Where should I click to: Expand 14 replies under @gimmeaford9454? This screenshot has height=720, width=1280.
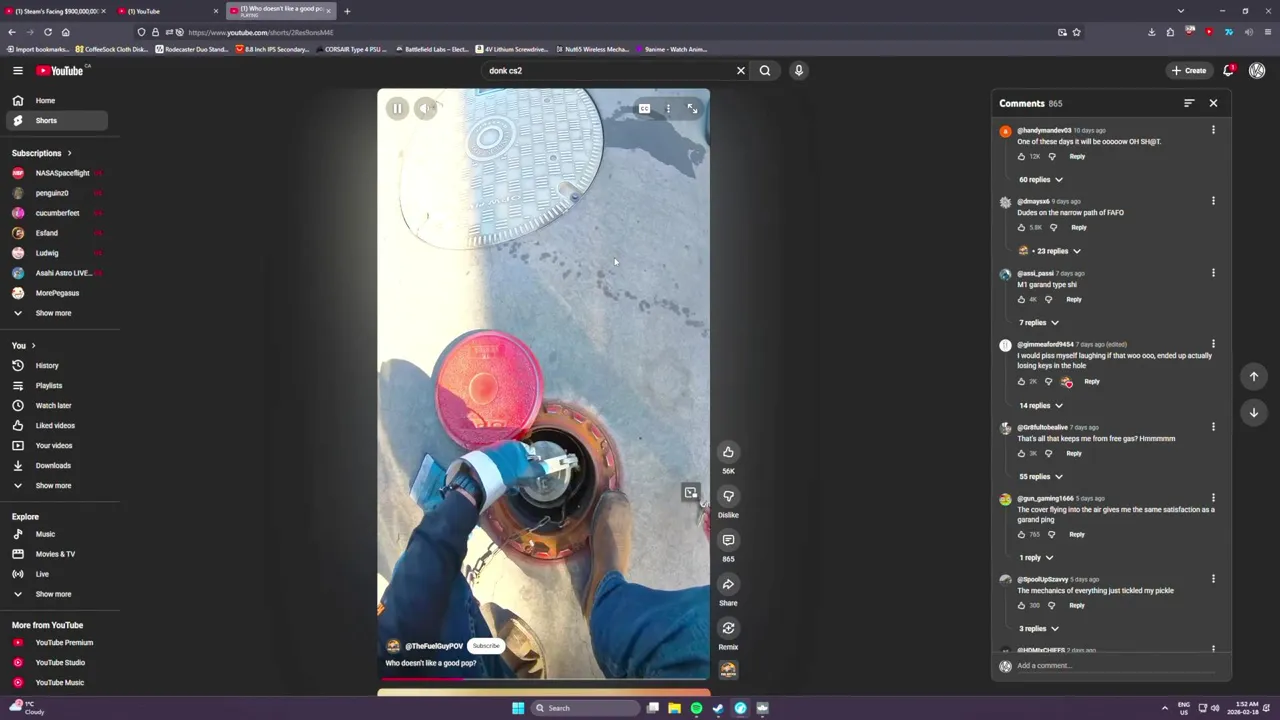pyautogui.click(x=1041, y=405)
